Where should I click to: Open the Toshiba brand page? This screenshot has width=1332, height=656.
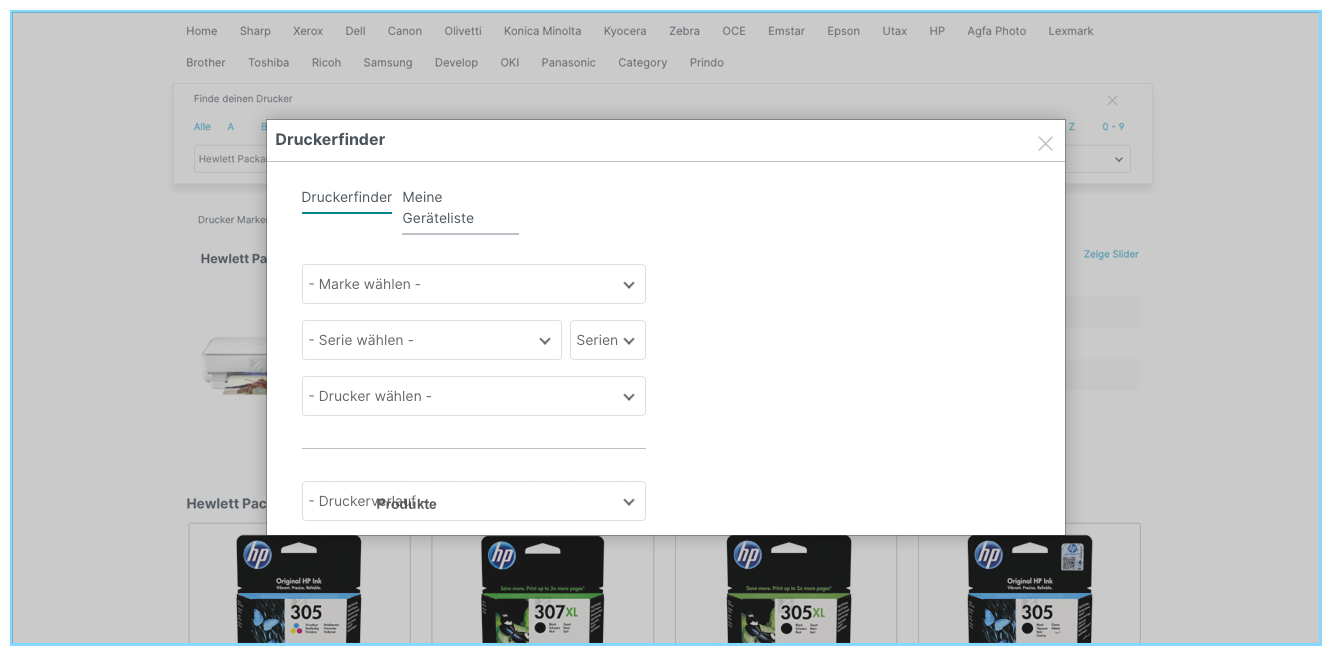tap(269, 62)
